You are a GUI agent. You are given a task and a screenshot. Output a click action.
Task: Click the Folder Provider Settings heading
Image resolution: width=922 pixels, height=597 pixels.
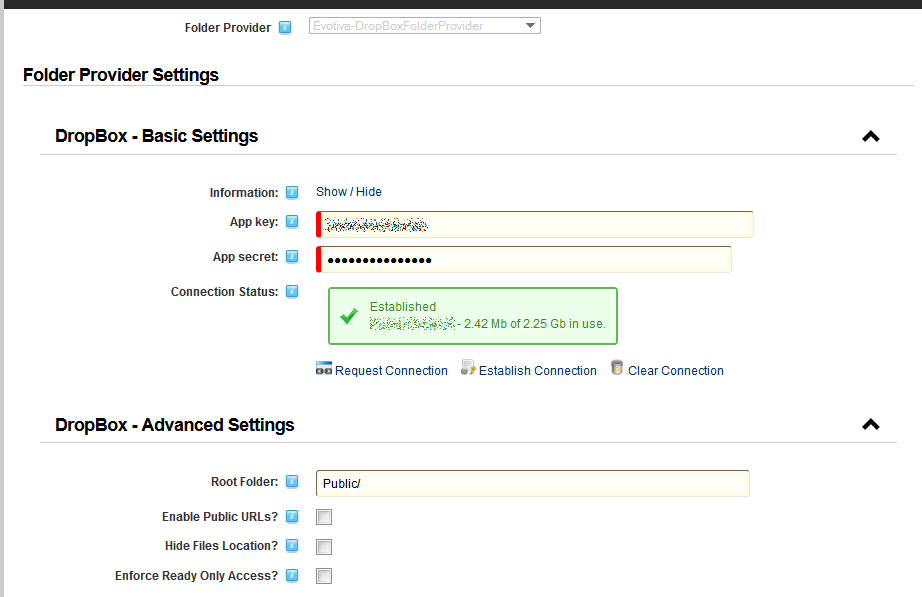point(121,75)
